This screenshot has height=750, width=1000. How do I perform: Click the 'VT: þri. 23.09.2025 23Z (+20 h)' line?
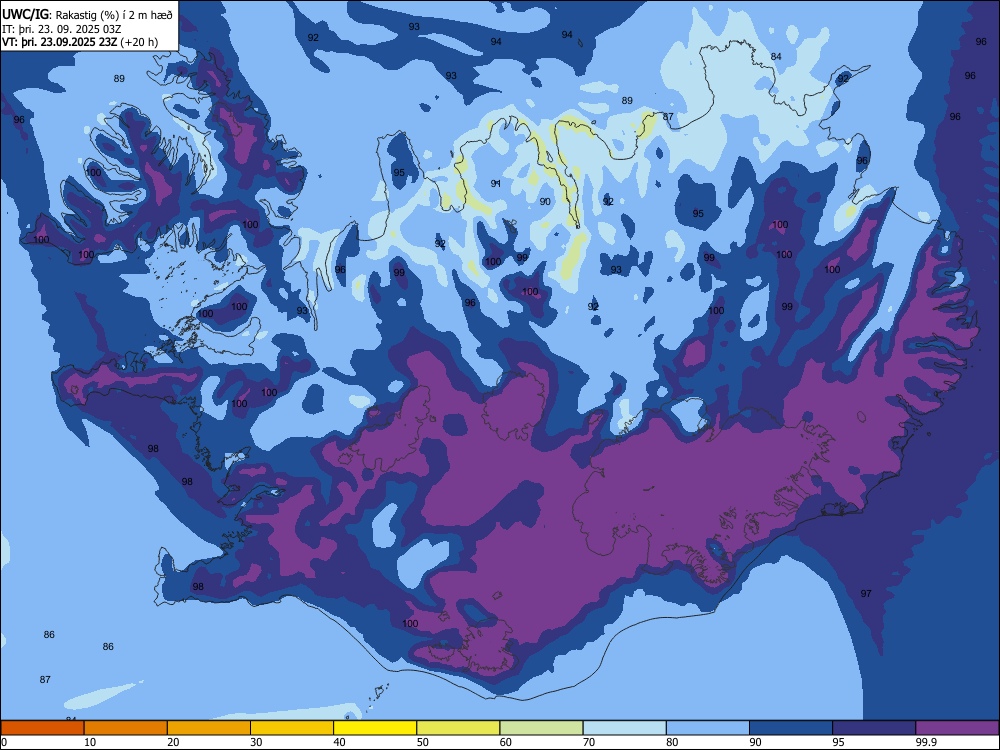pyautogui.click(x=80, y=42)
